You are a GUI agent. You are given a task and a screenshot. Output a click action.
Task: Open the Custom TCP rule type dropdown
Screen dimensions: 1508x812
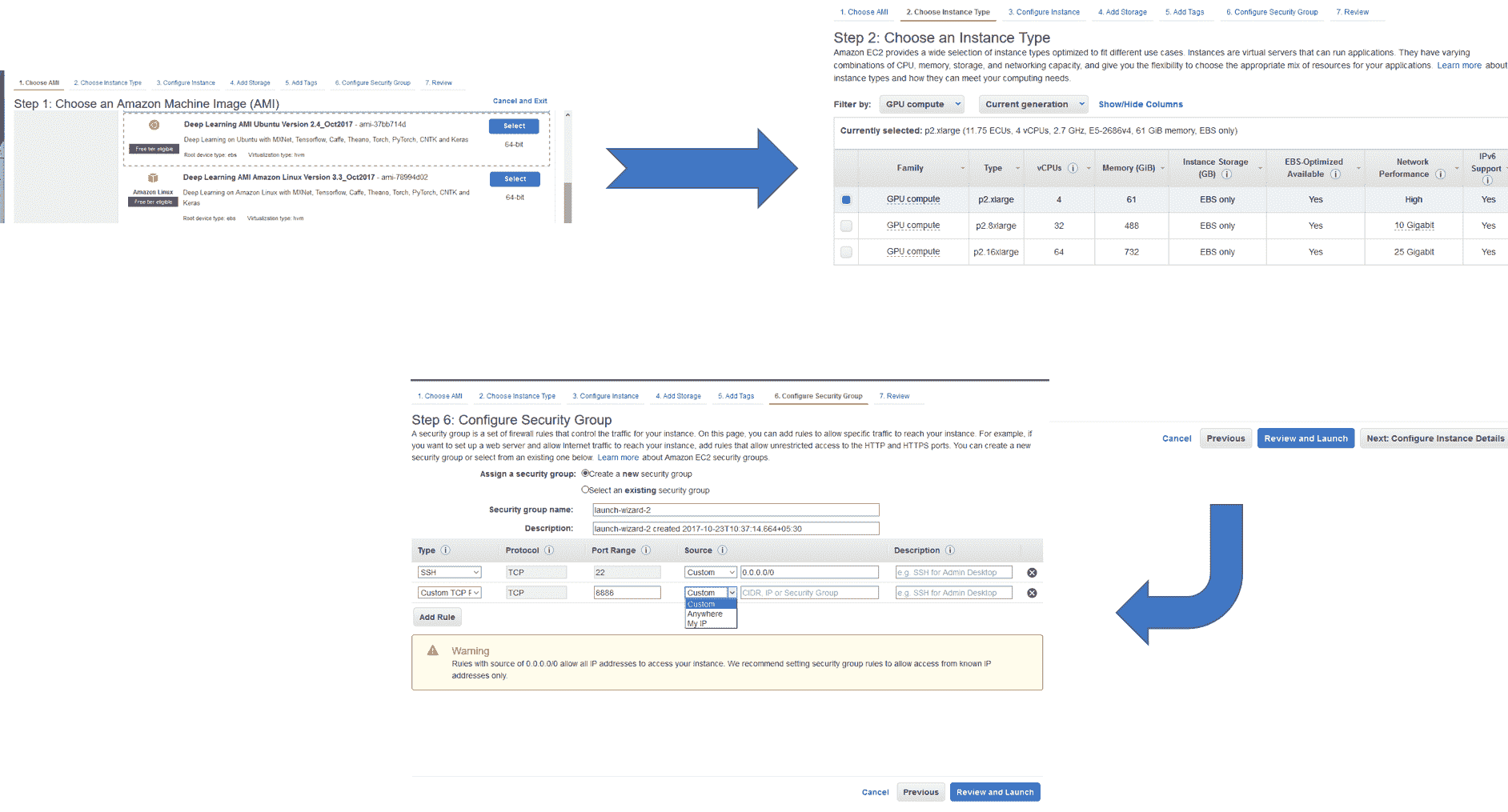pyautogui.click(x=449, y=593)
